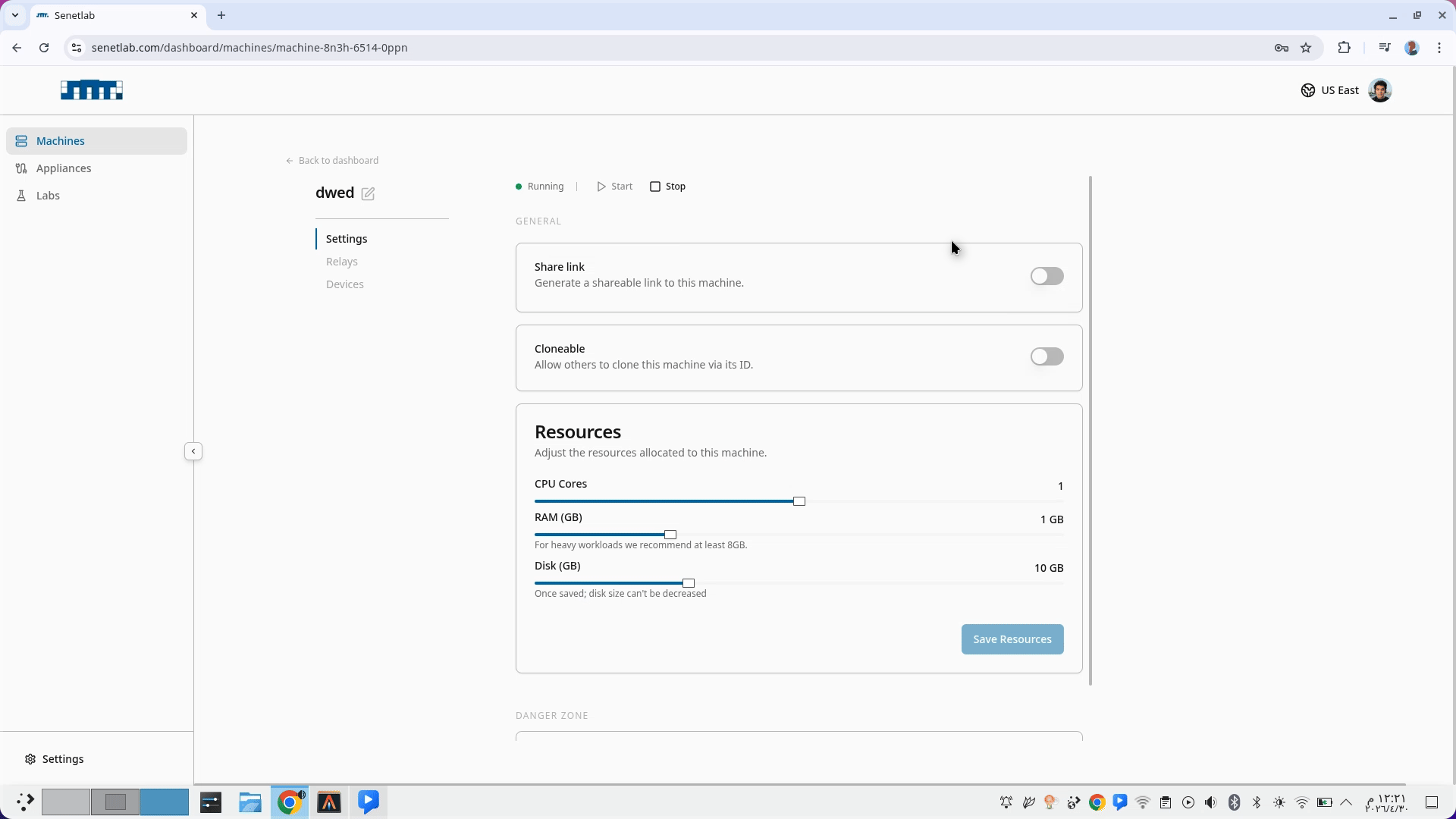
Task: Switch to the Devices section
Action: 345,284
